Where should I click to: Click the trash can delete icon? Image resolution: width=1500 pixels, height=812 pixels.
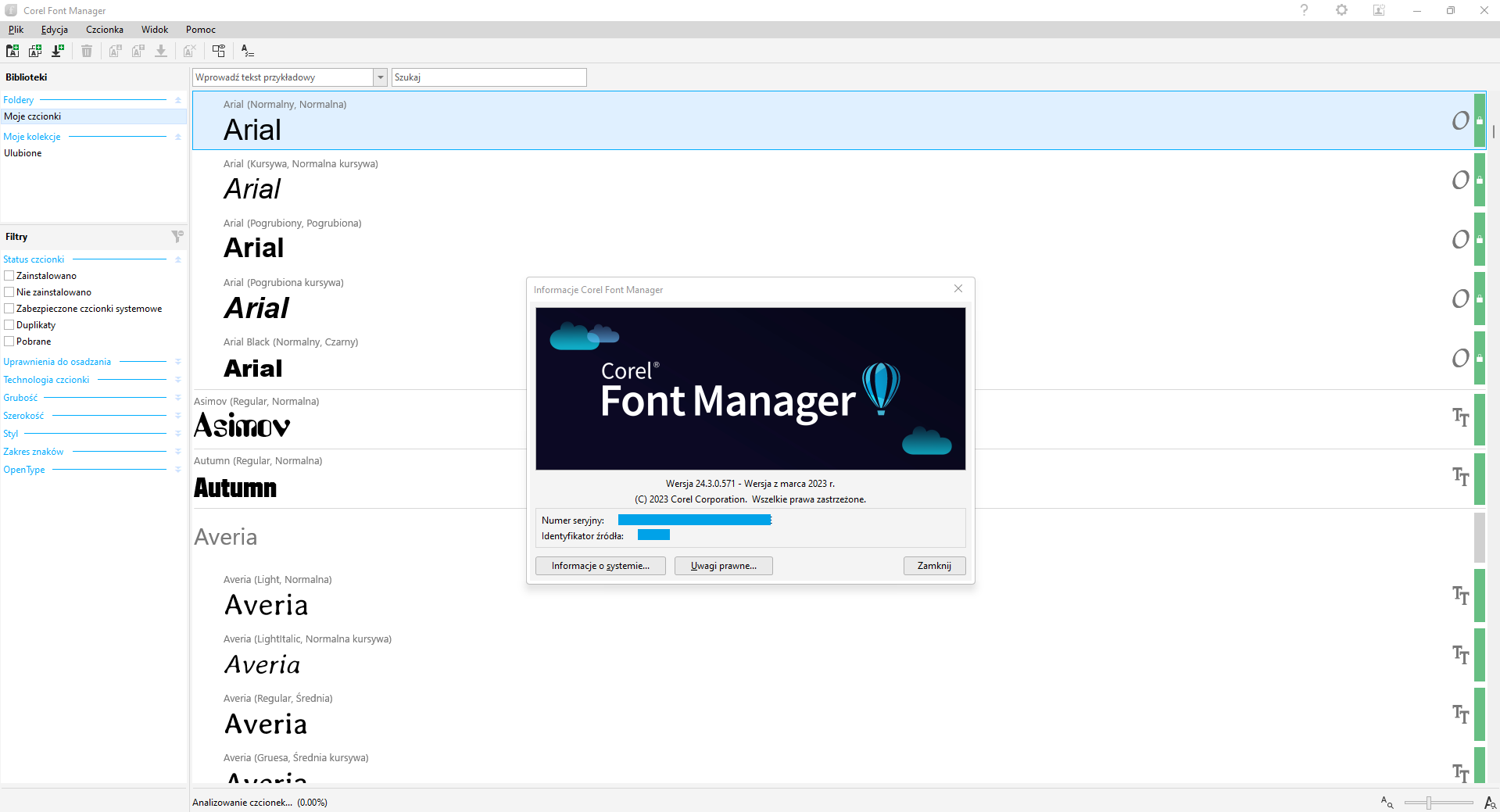pos(87,51)
